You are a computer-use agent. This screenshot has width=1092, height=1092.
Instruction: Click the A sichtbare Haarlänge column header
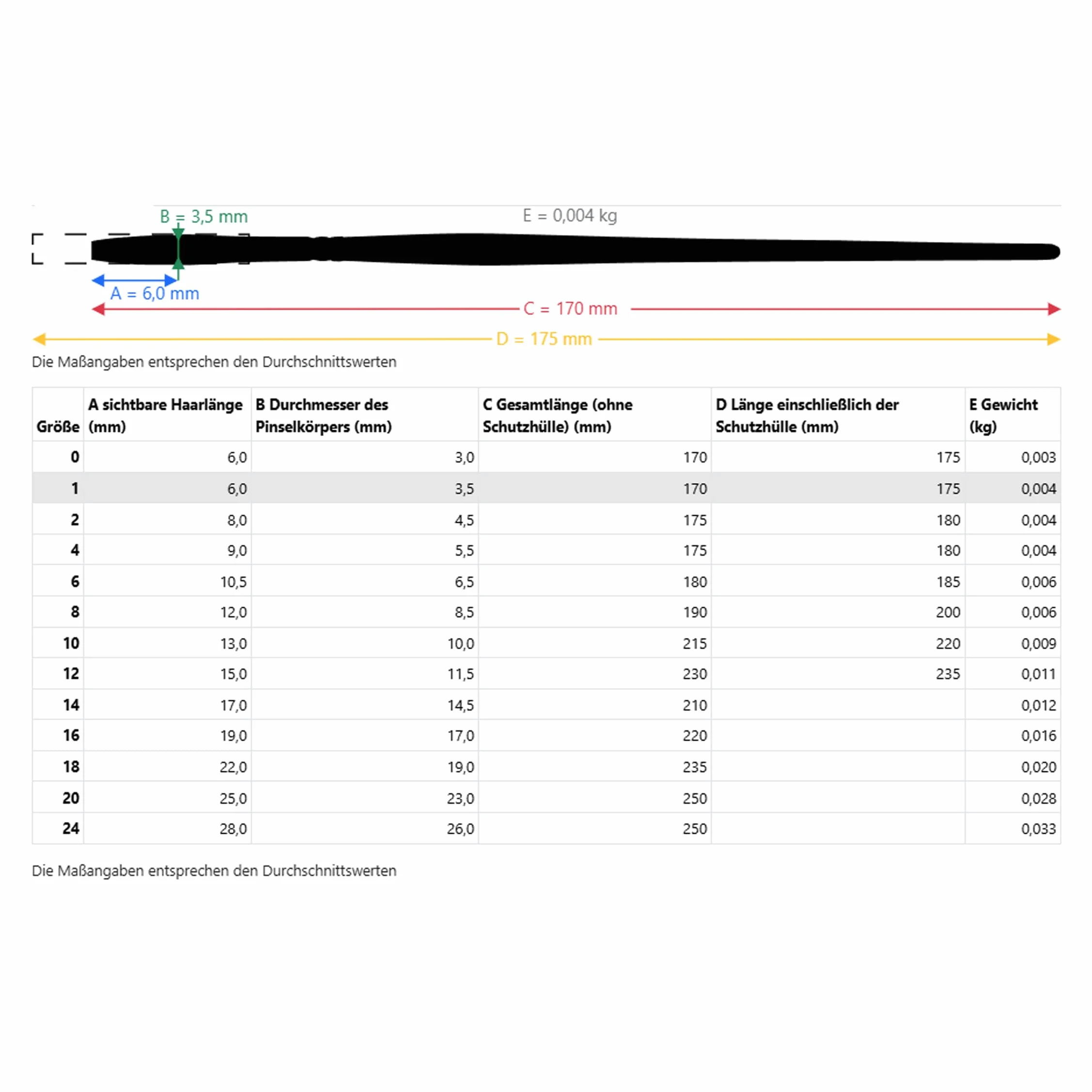[167, 414]
